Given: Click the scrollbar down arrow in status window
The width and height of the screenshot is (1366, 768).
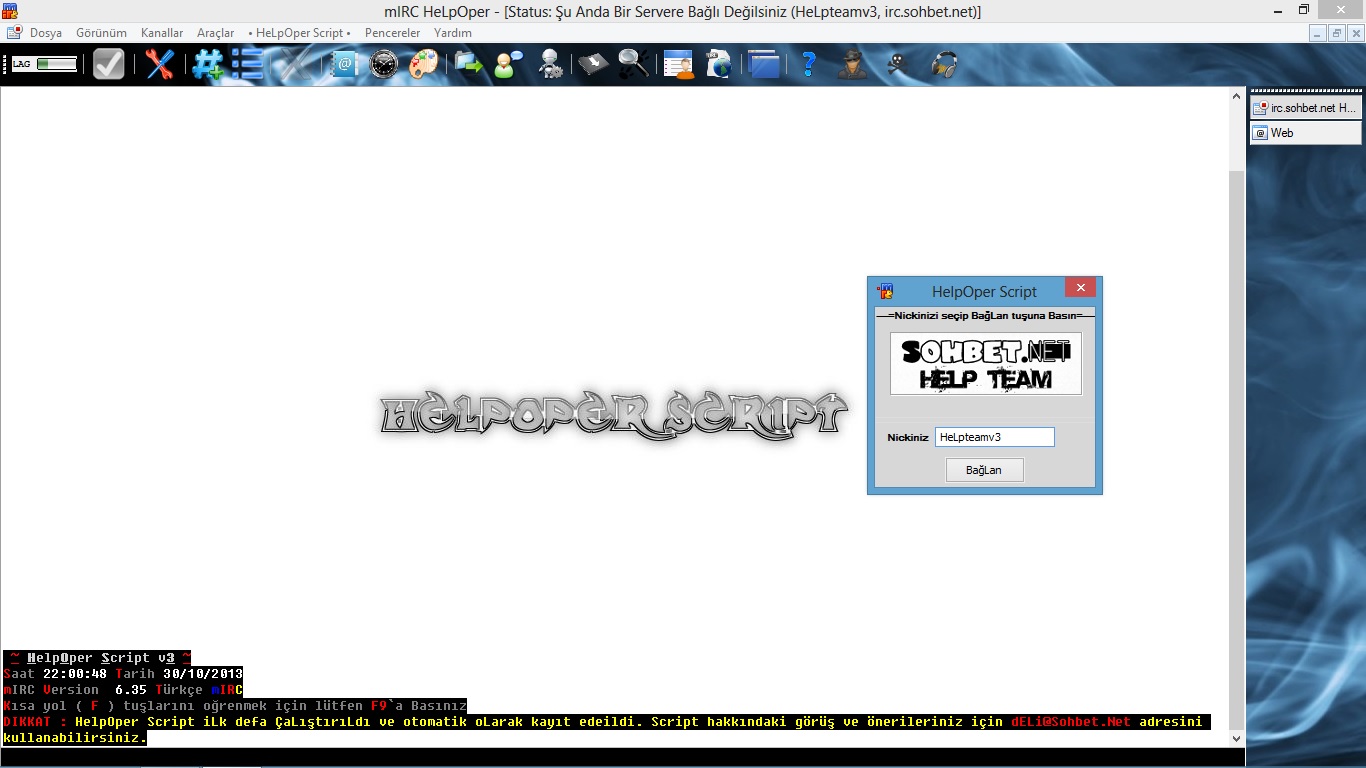Looking at the screenshot, I should point(1237,738).
